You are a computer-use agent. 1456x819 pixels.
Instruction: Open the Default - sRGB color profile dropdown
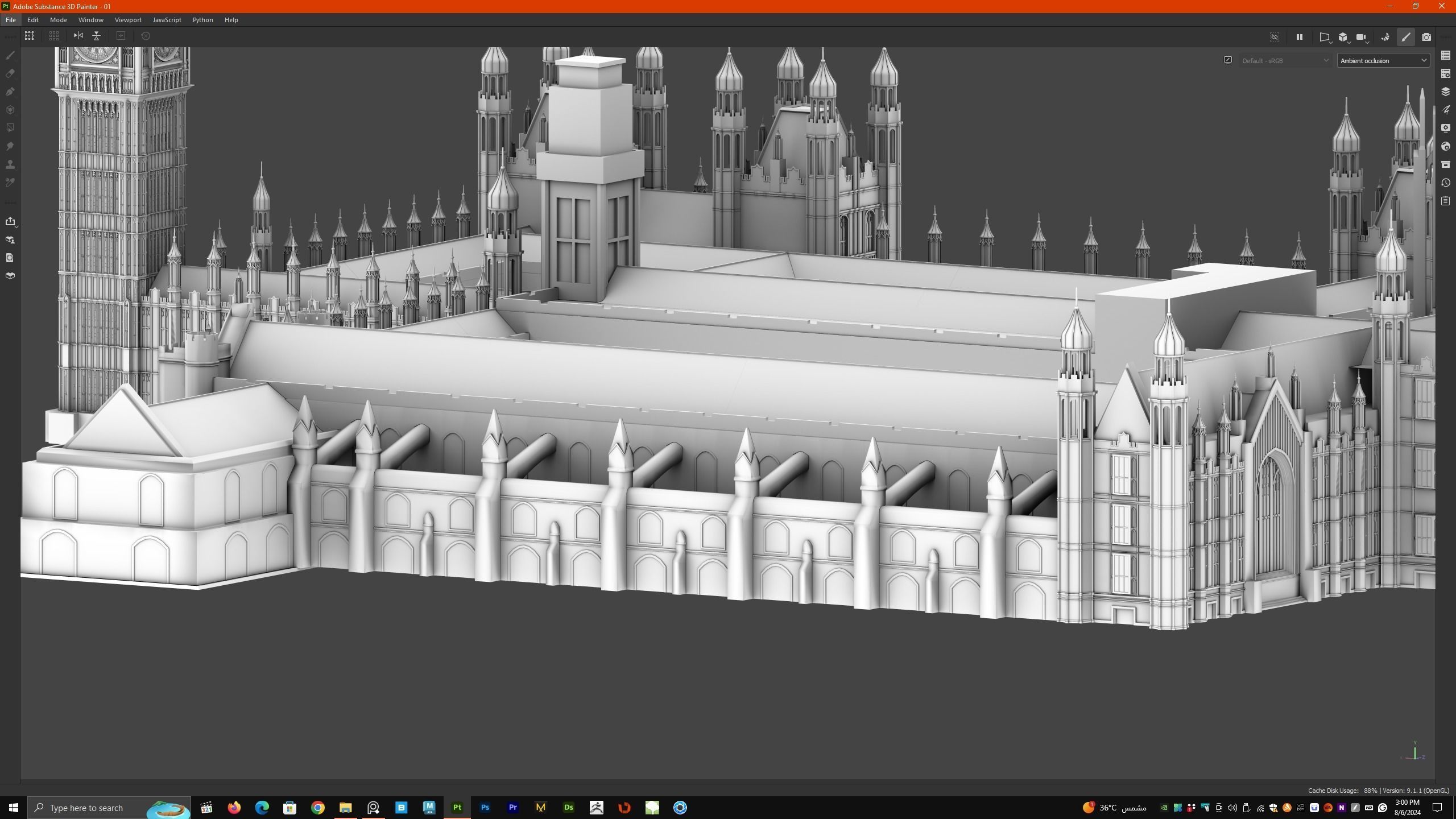(x=1285, y=60)
